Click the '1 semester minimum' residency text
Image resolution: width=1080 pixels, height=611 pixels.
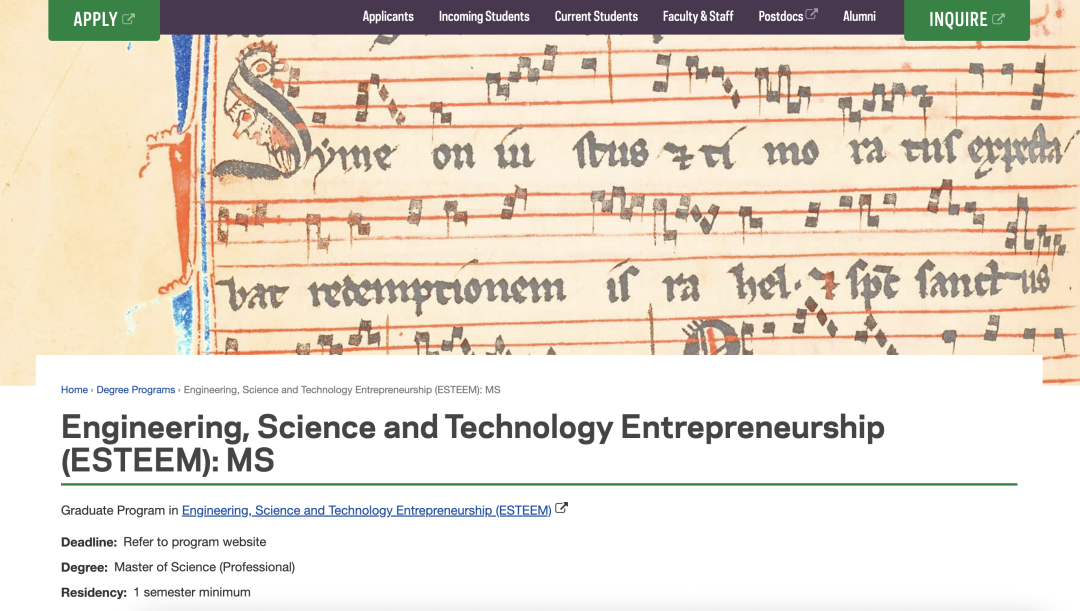(192, 592)
